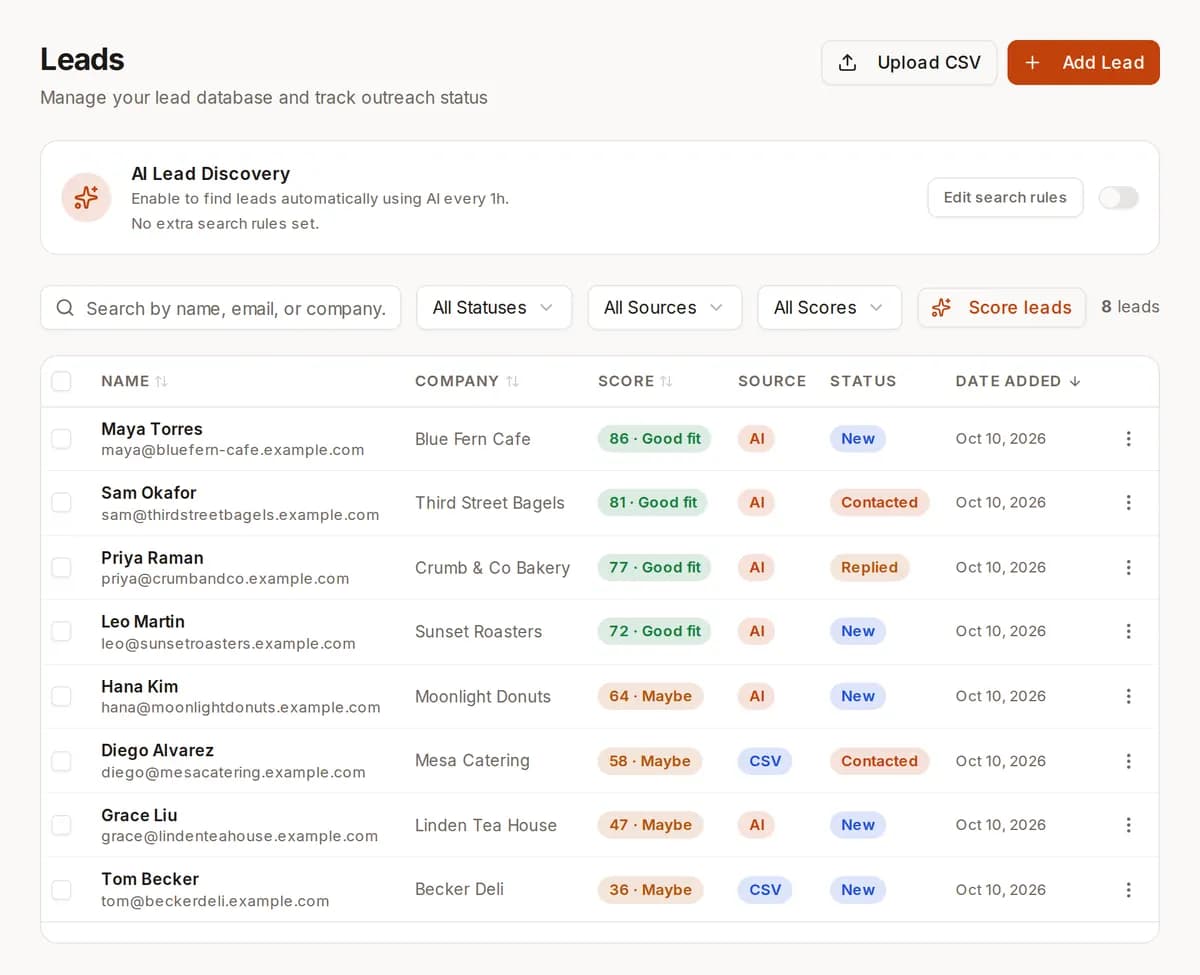Click the Linden Tea House company cell
Viewport: 1200px width, 975px height.
point(486,826)
